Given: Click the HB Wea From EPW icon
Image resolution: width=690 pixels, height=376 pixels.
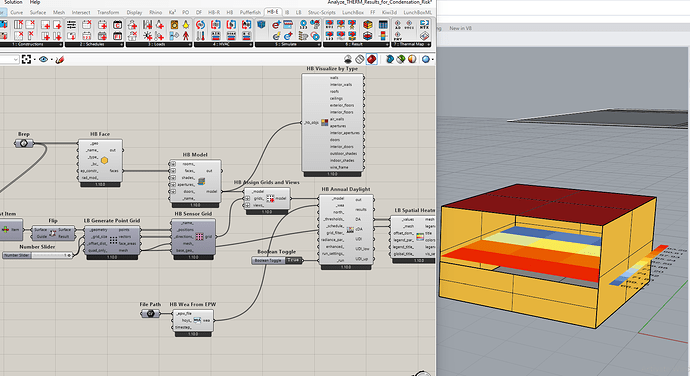Looking at the screenshot, I should point(197,320).
